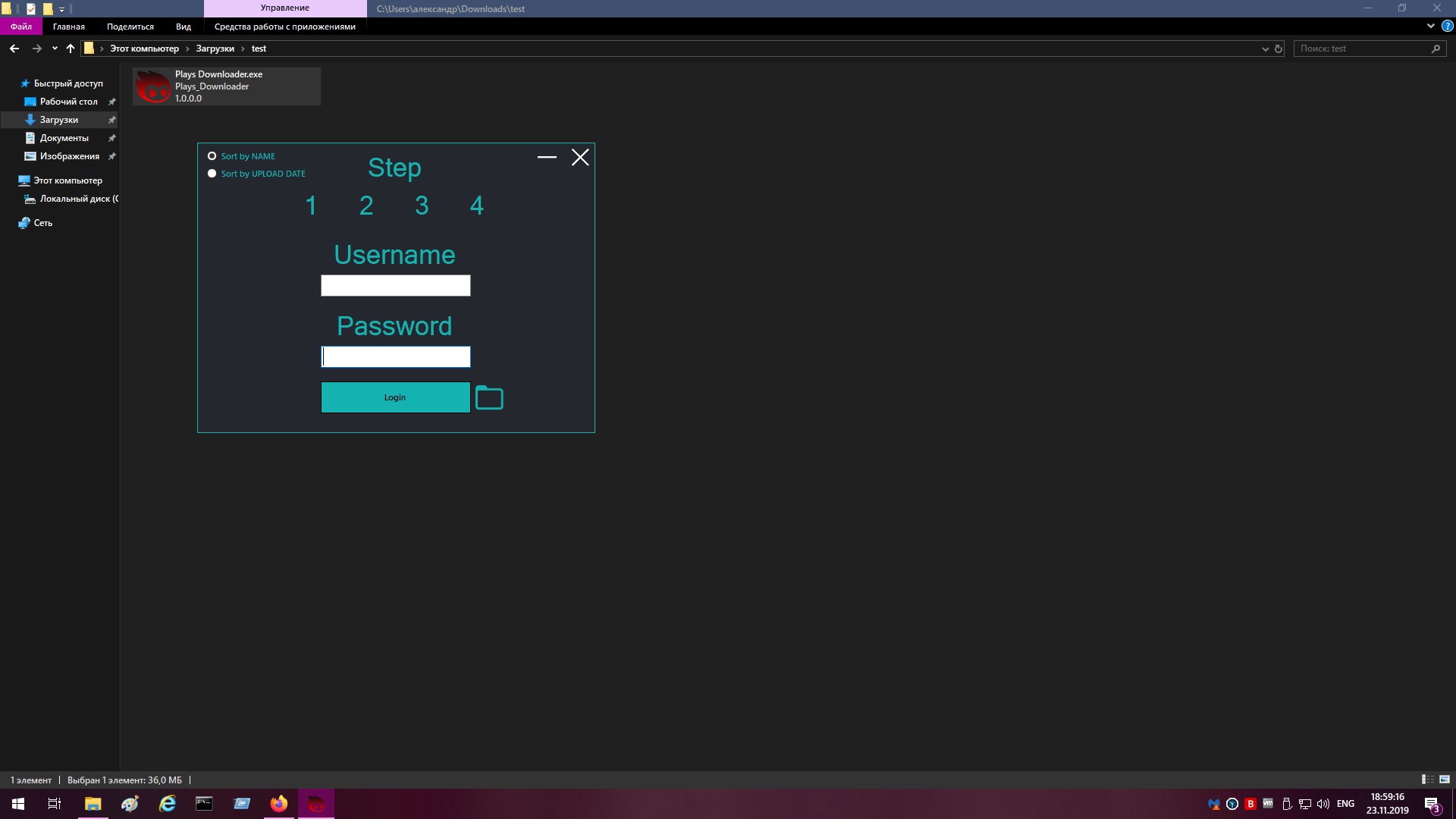
Task: Expand the ribbon chevron
Action: point(1430,26)
